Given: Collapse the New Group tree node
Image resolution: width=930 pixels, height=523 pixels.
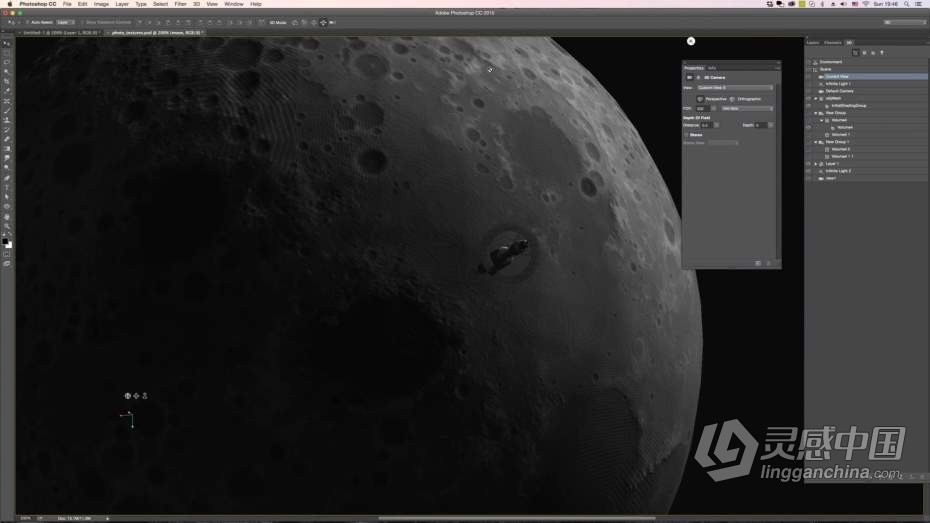Looking at the screenshot, I should click(x=816, y=113).
